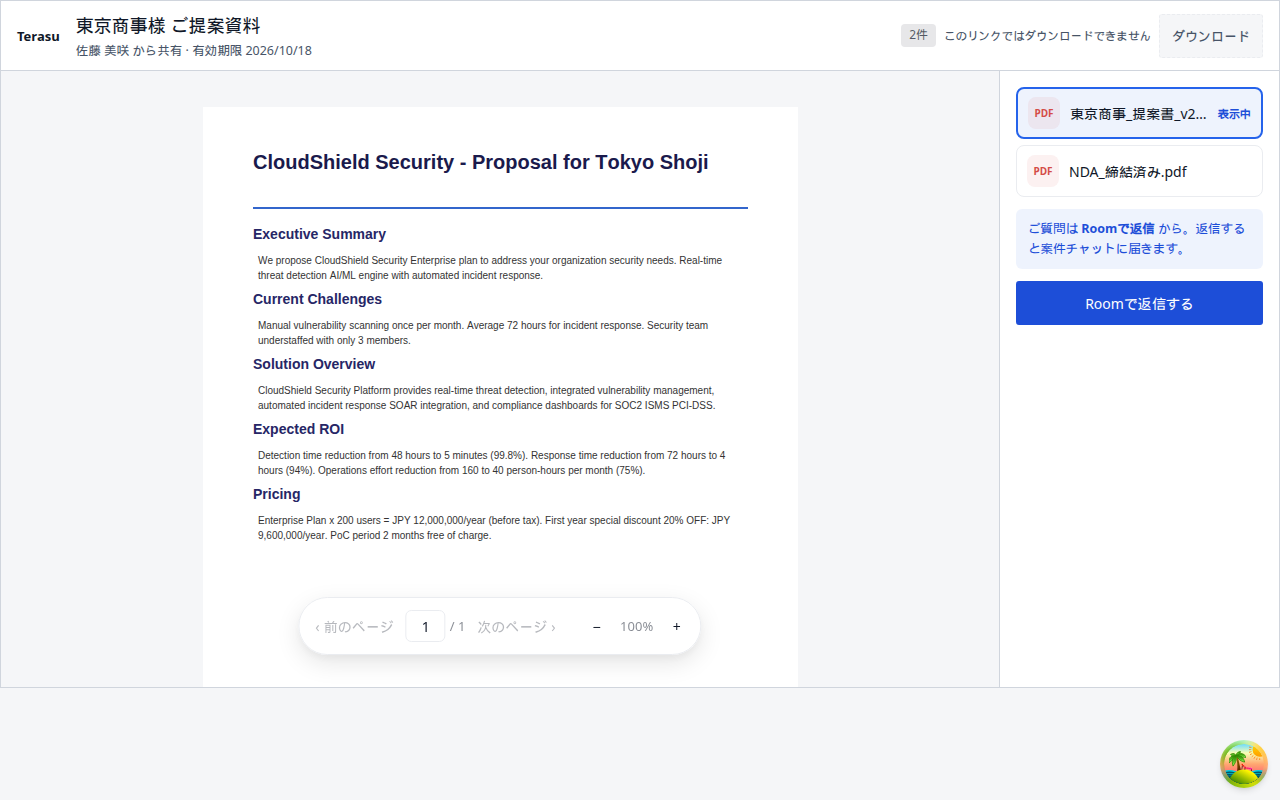The image size is (1280, 800).
Task: Click the 100% zoom level value
Action: click(x=637, y=627)
